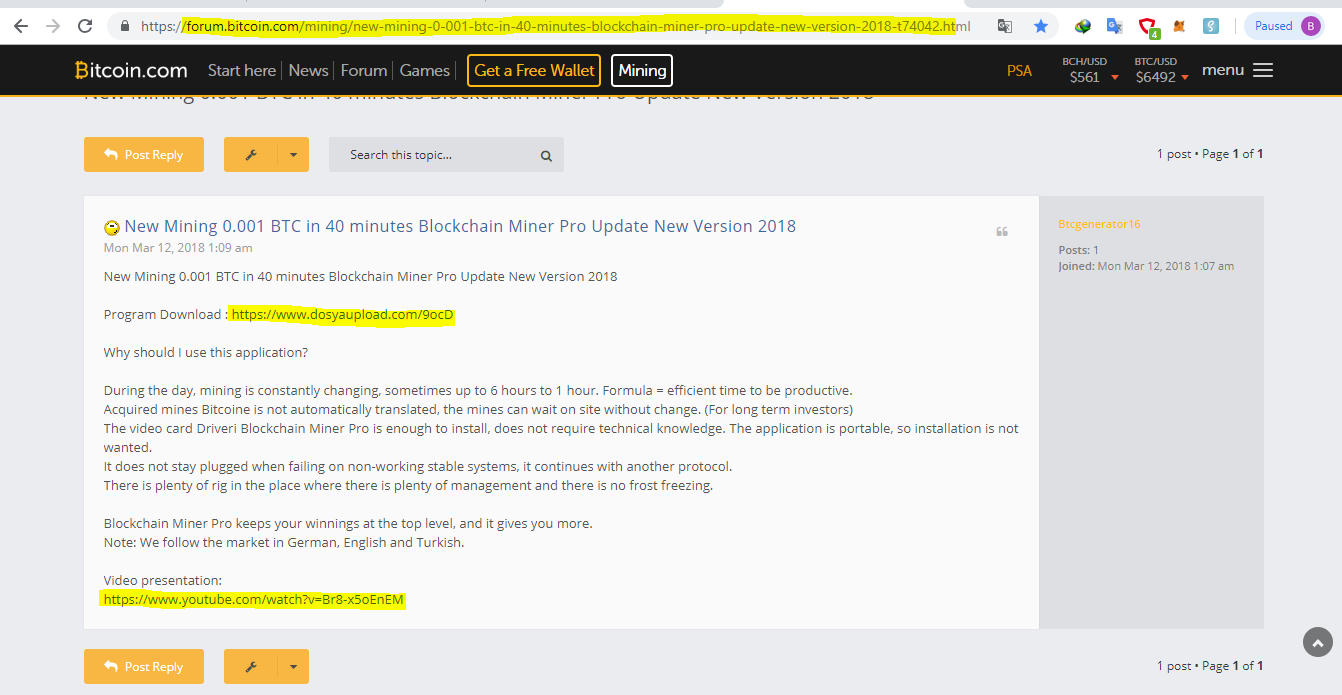
Task: Quote the post with the quote icon
Action: tap(1002, 232)
